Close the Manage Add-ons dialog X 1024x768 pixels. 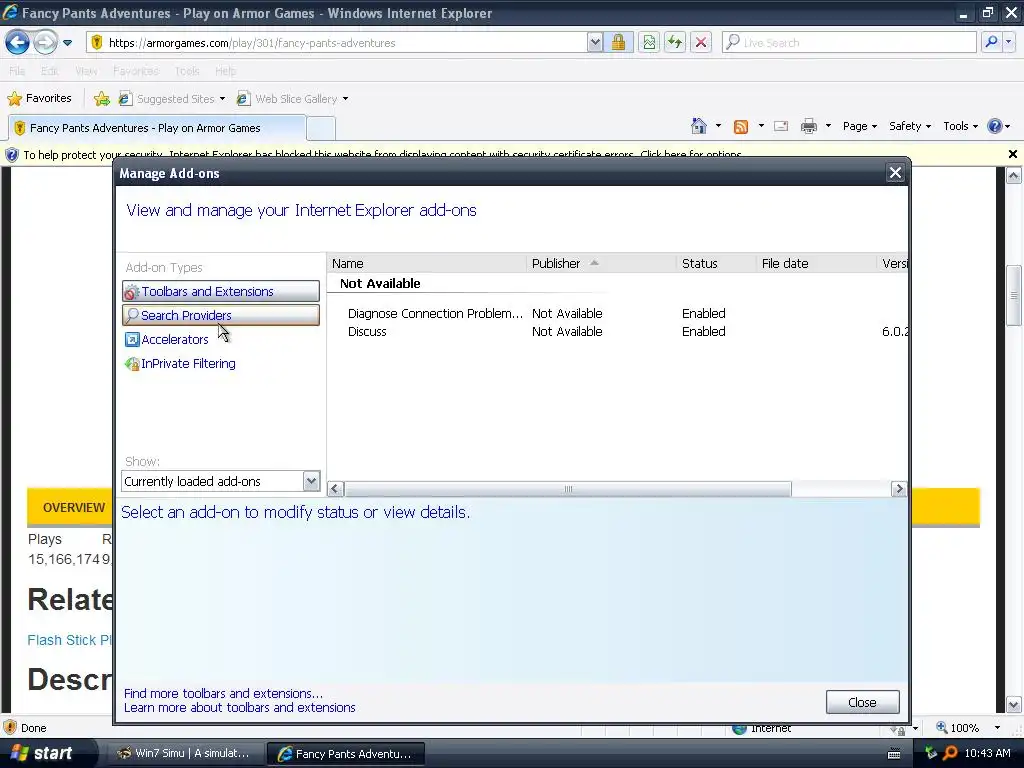pyautogui.click(x=895, y=173)
